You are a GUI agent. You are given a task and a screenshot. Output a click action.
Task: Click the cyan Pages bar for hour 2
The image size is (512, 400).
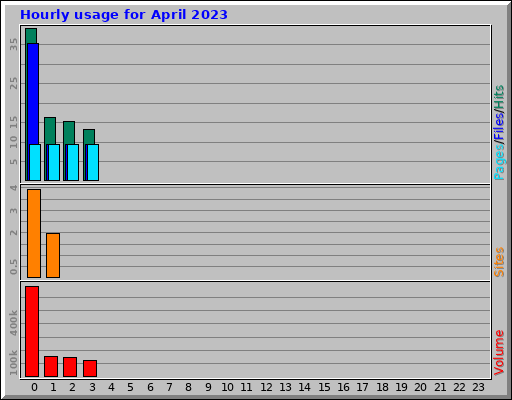[x=73, y=162]
